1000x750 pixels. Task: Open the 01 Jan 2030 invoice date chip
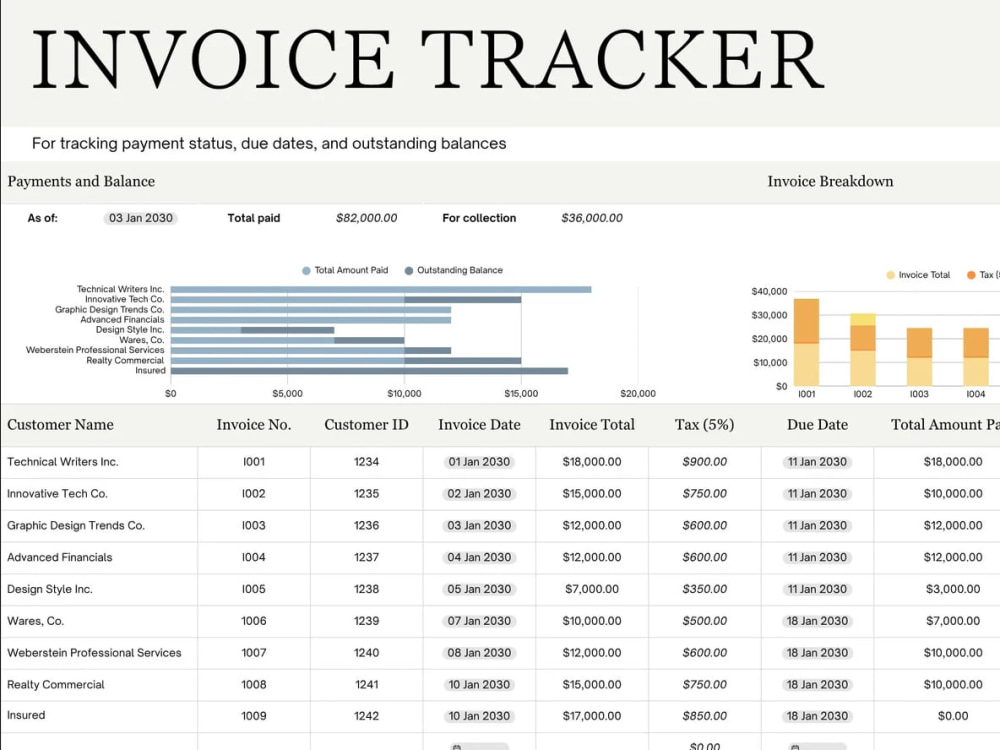coord(479,462)
